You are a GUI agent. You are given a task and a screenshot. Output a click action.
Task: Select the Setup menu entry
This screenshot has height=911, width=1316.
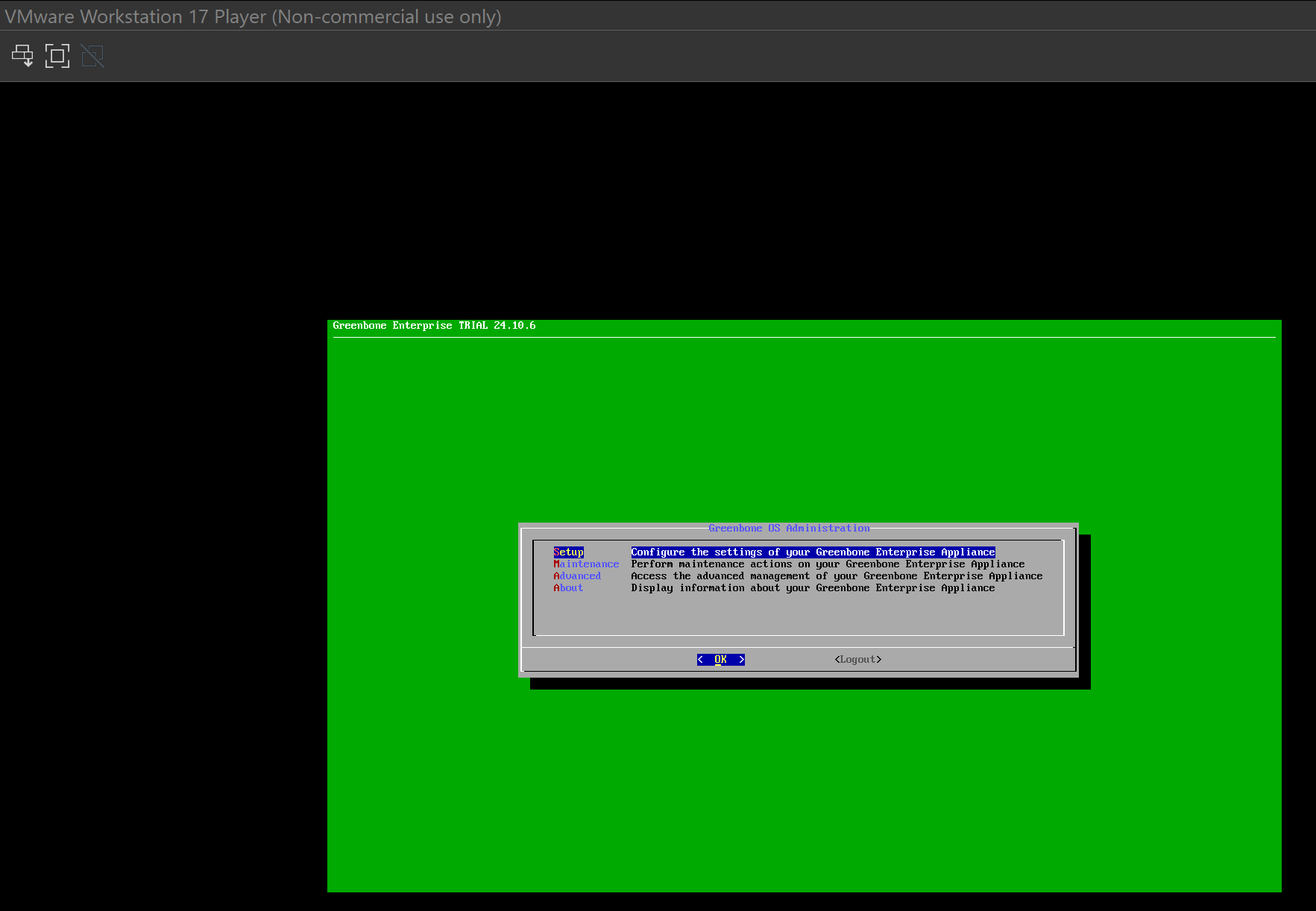coord(569,552)
